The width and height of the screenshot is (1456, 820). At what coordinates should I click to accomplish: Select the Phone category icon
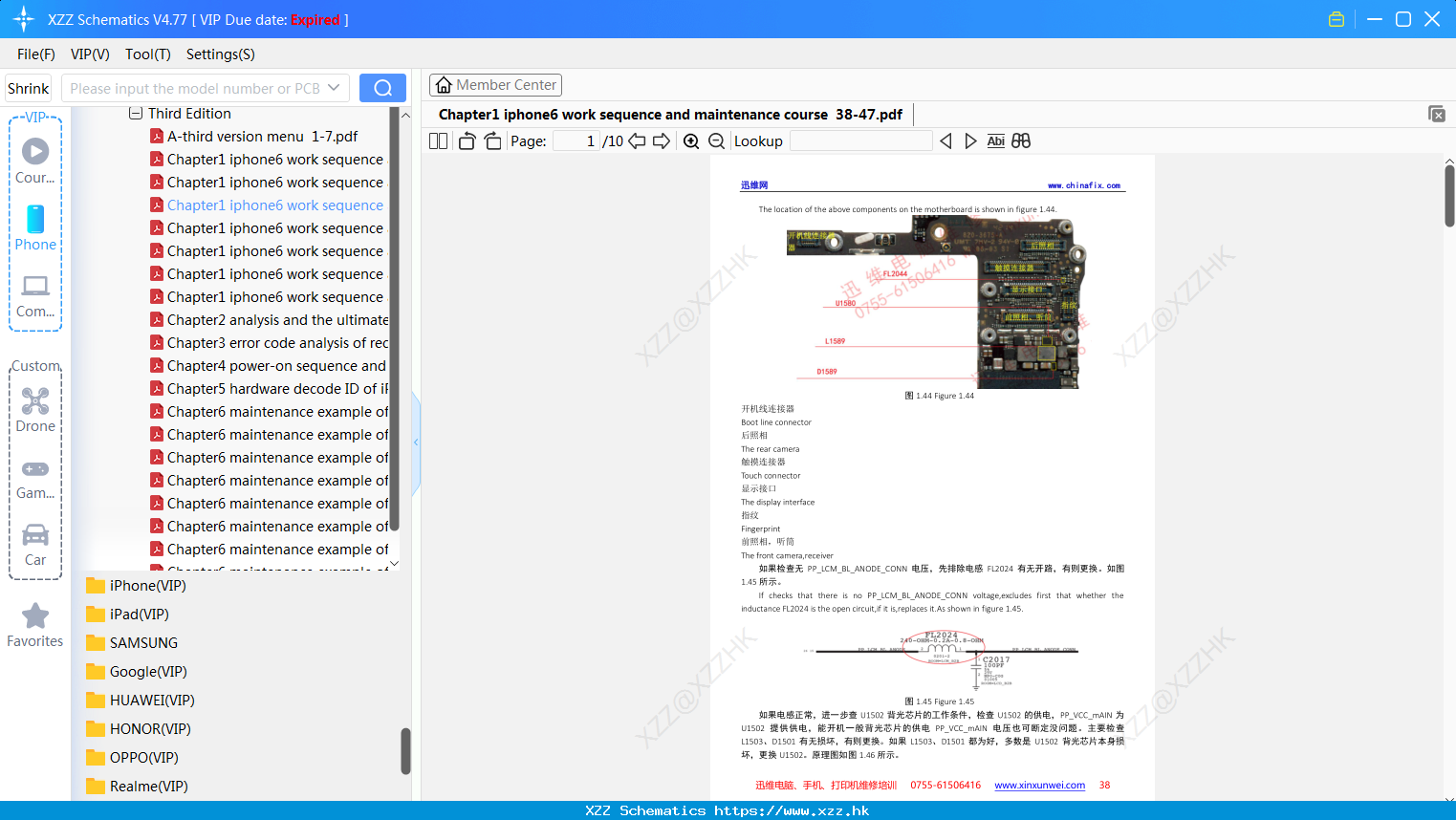click(35, 219)
